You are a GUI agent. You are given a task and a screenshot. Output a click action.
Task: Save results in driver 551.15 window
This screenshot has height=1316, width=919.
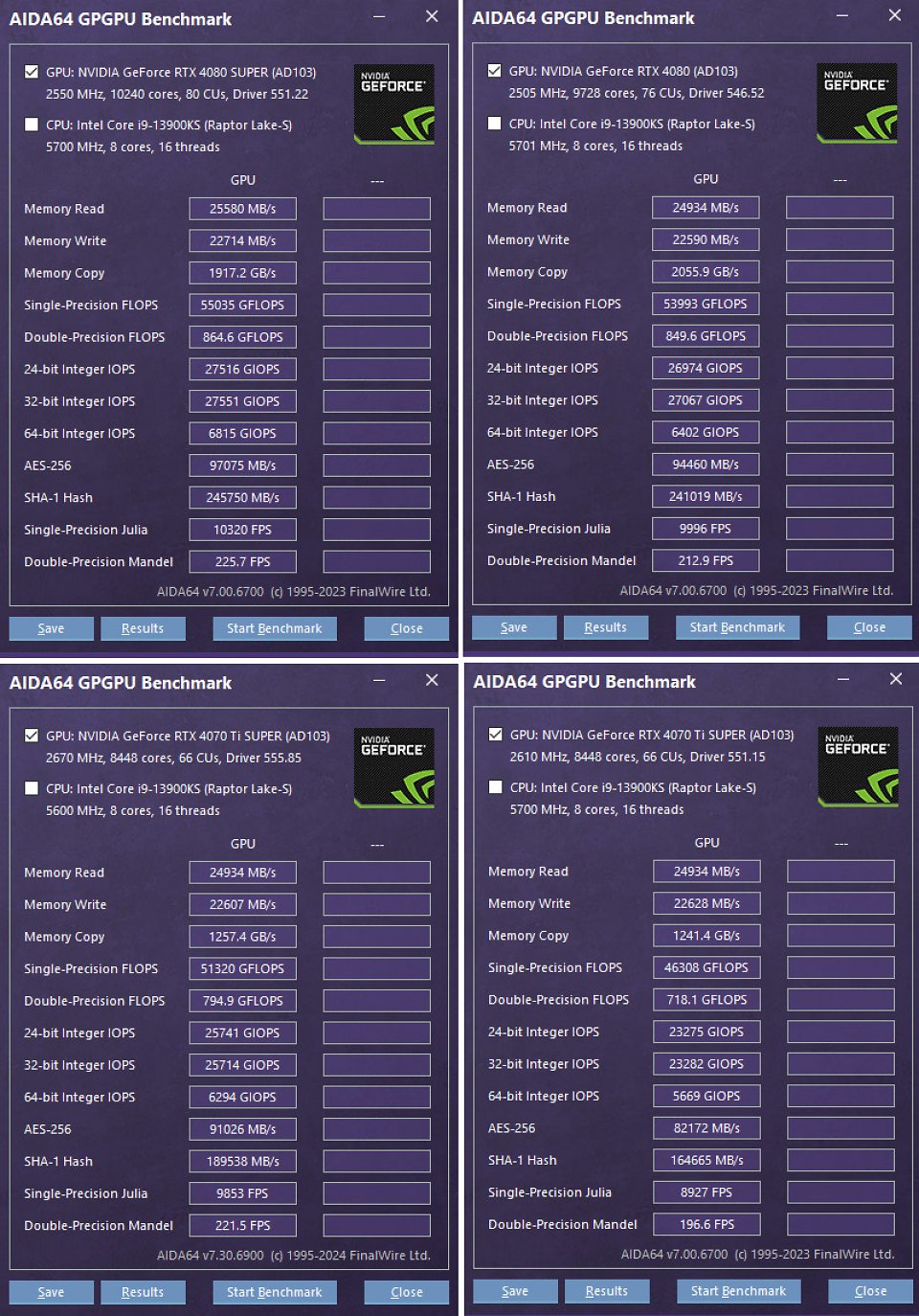[515, 1291]
